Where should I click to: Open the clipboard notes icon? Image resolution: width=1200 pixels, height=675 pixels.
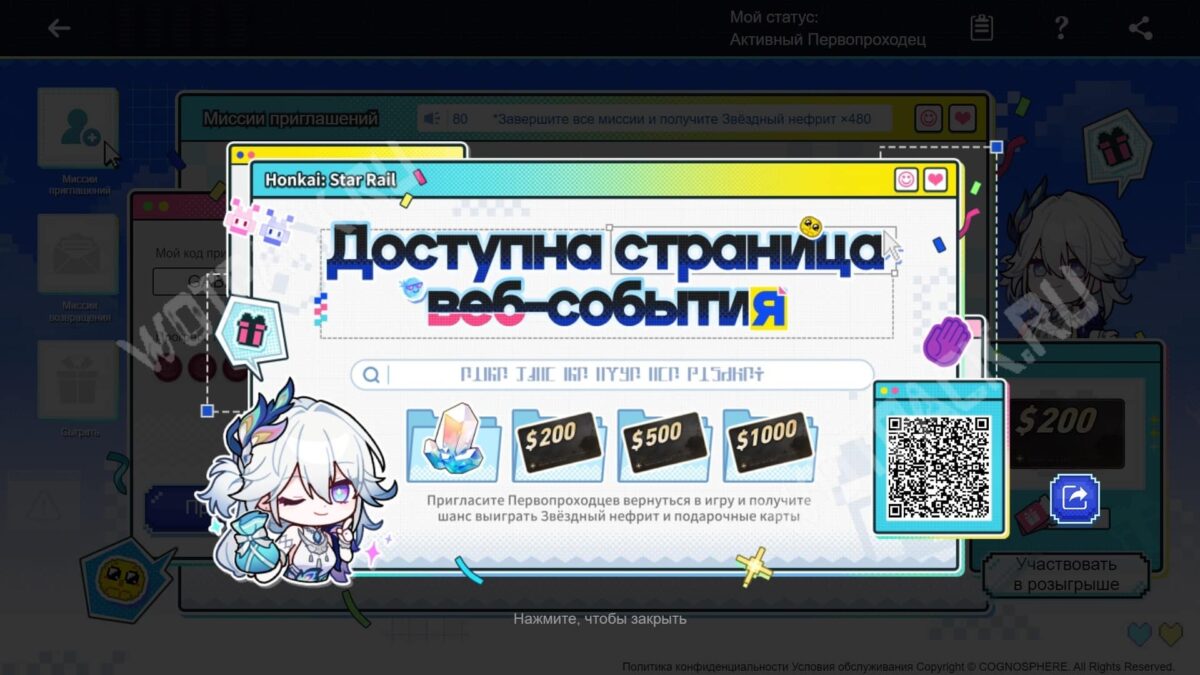pos(982,28)
